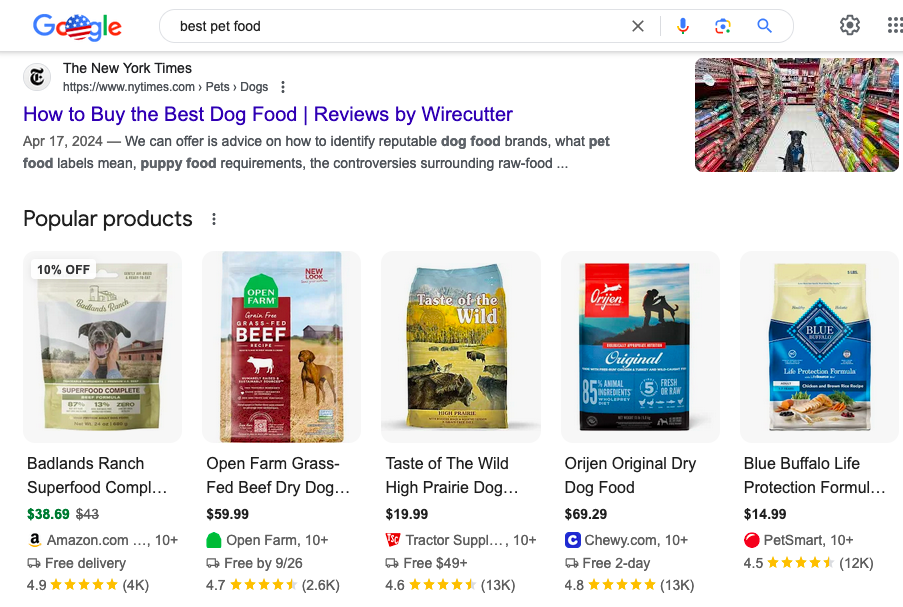This screenshot has width=903, height=607.
Task: Clear the search box text
Action: click(x=638, y=26)
